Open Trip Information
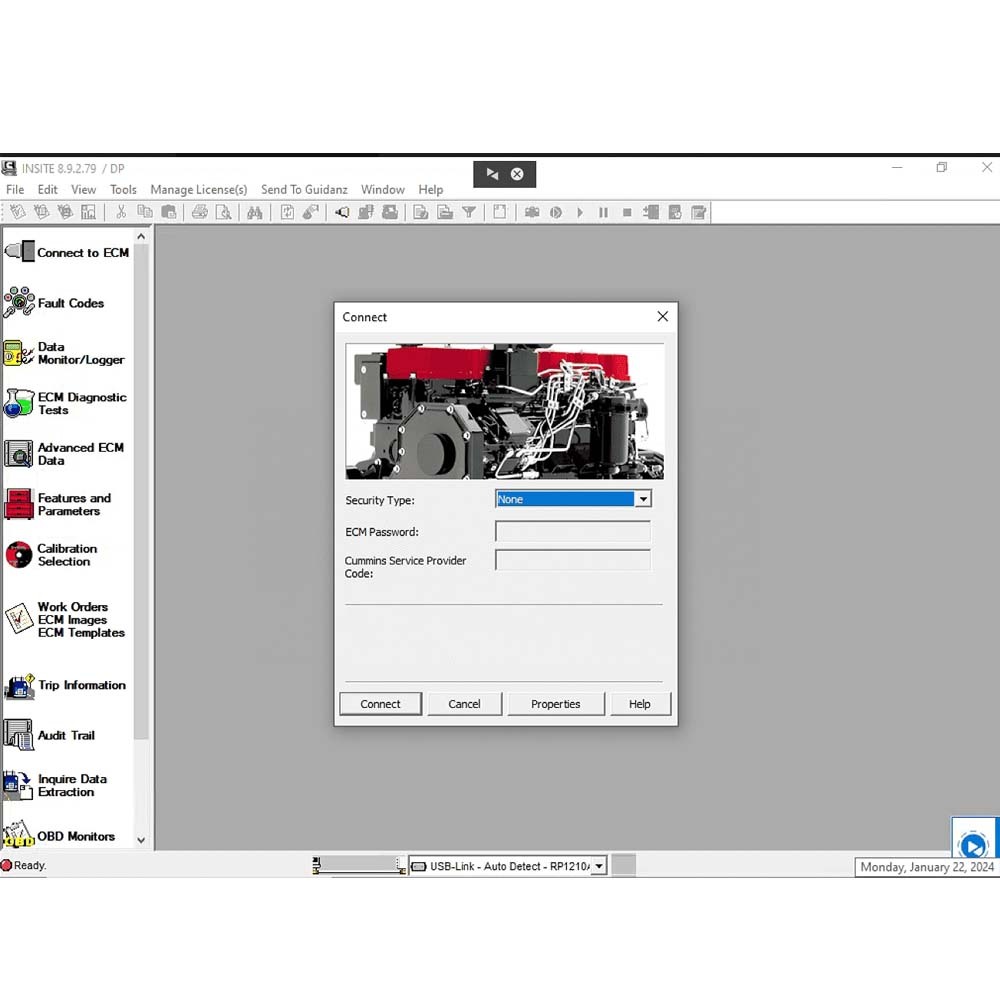The height and width of the screenshot is (1000, 1000). point(65,685)
